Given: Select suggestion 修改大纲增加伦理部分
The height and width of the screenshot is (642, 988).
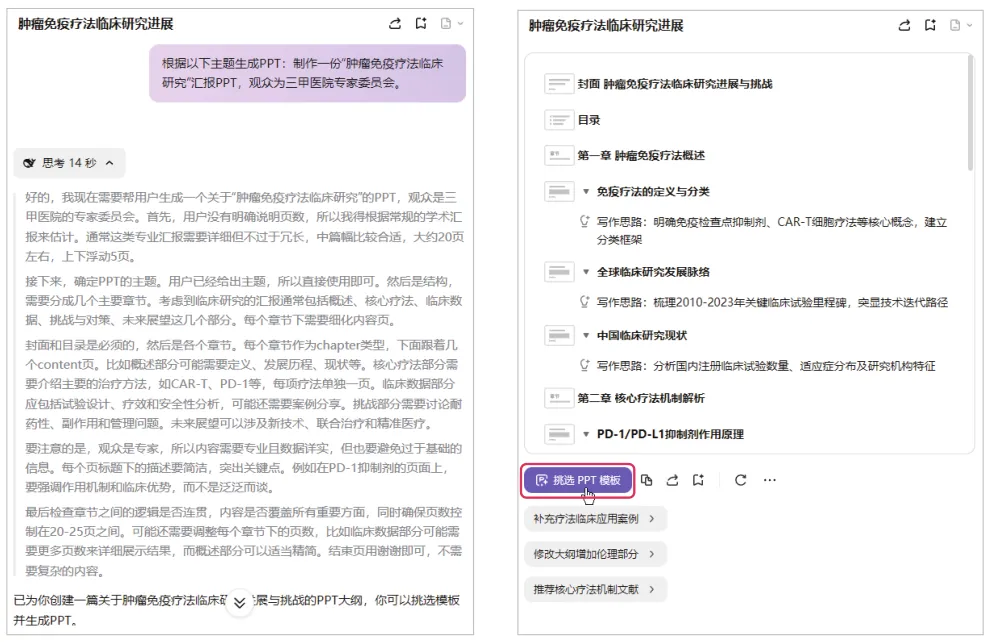Looking at the screenshot, I should click(595, 554).
